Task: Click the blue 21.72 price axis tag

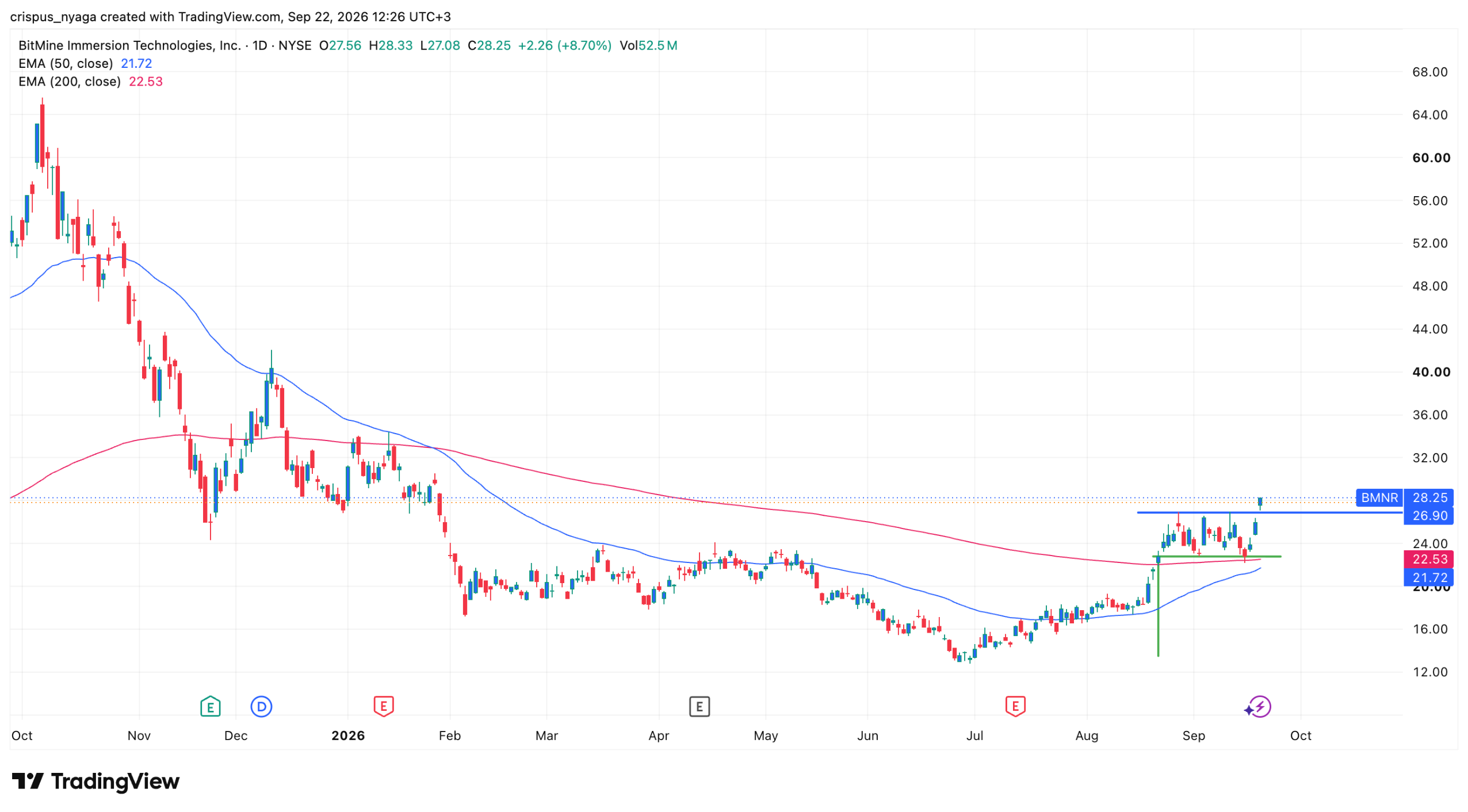Action: (1429, 577)
